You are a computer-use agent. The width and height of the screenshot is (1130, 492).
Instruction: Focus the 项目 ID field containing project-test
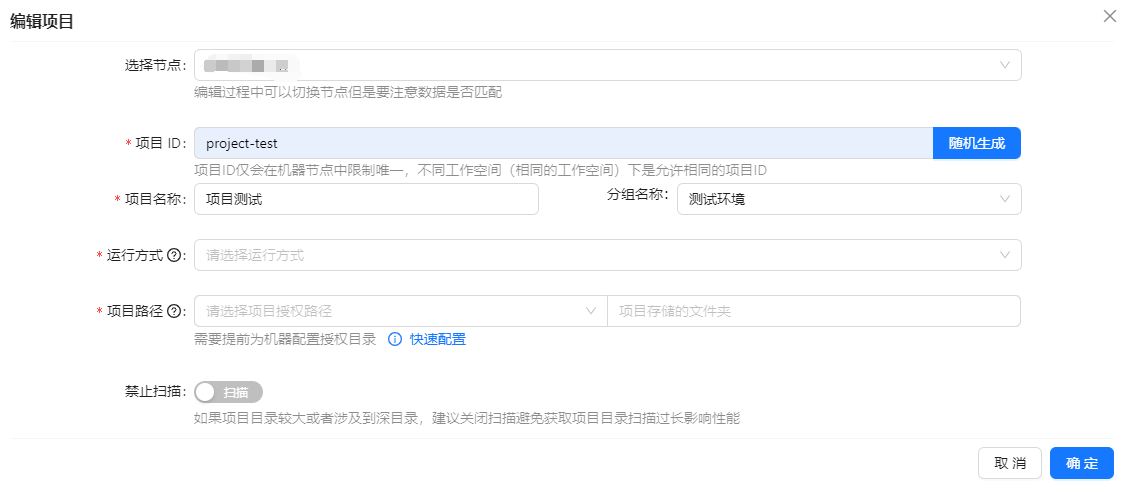(560, 143)
